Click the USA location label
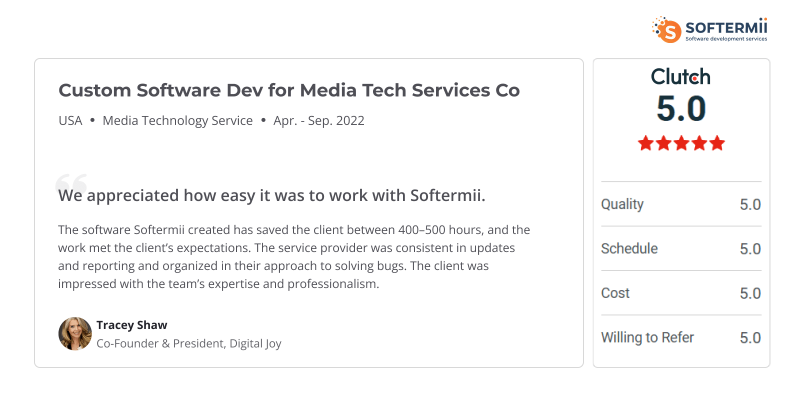 tap(70, 121)
